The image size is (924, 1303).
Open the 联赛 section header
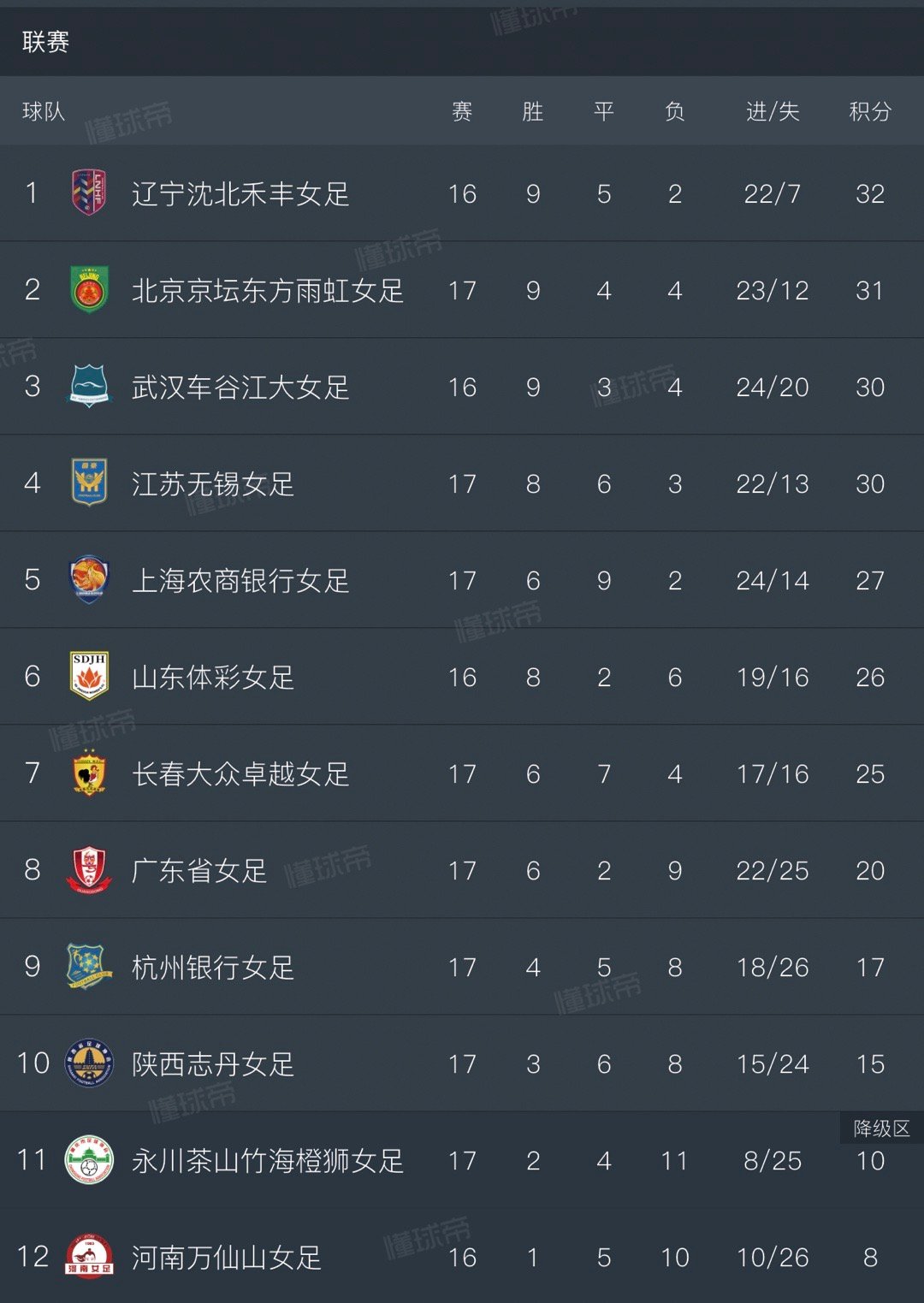coord(45,42)
